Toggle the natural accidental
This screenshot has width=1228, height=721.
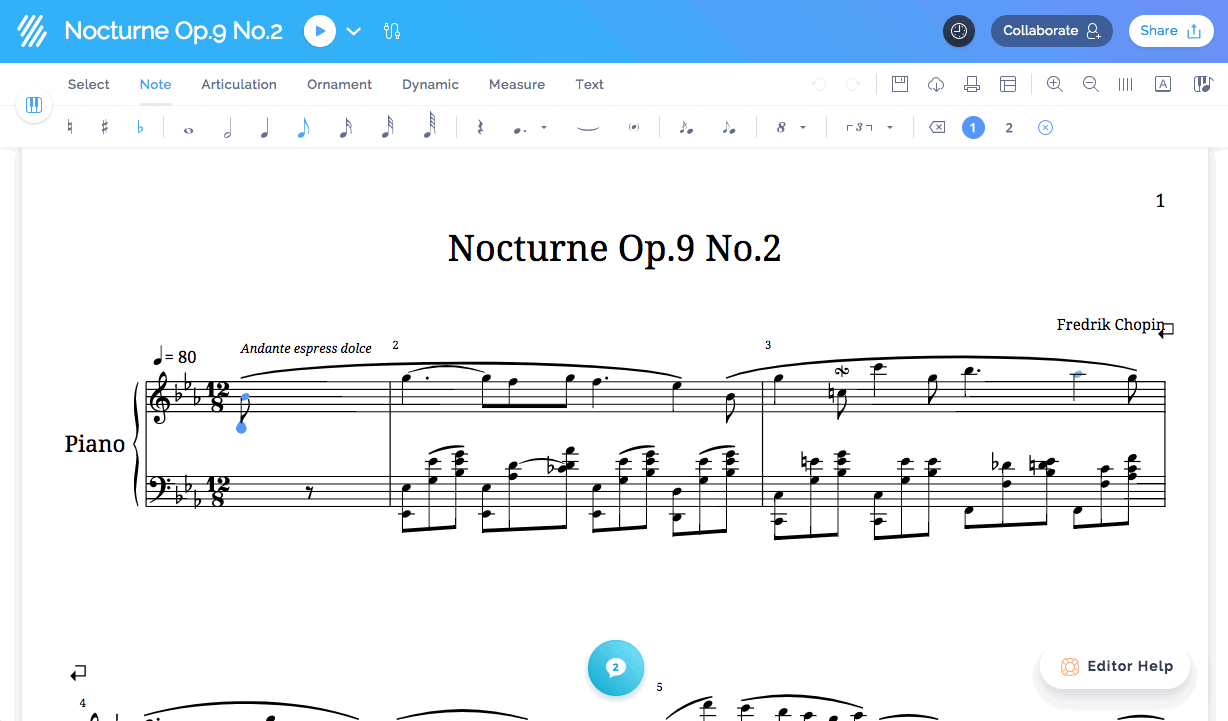[70, 128]
